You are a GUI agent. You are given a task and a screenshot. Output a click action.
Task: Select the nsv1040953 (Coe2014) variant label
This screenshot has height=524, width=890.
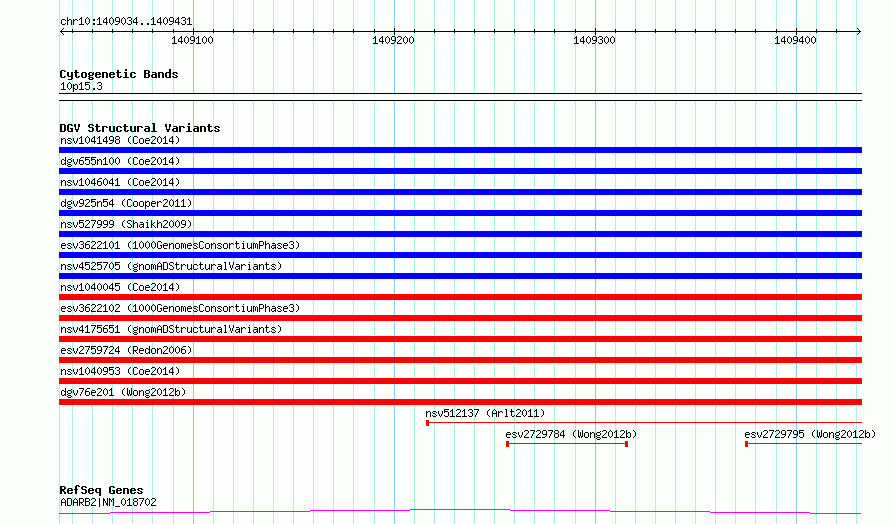(x=120, y=371)
